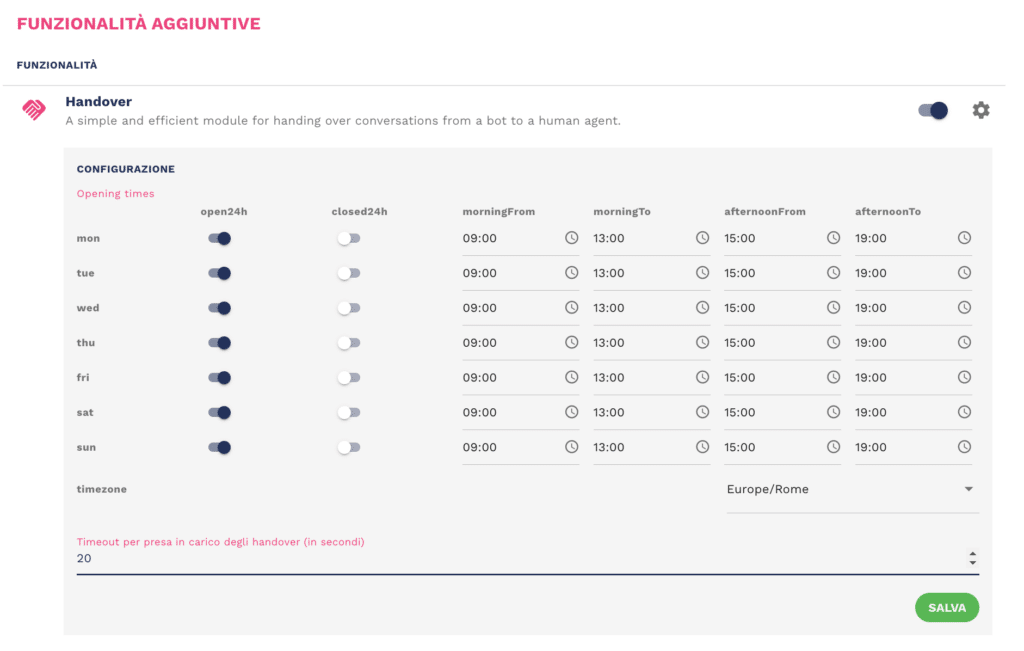Open clock picker for mon morningTo
Screen dimensions: 1024x651
click(702, 238)
